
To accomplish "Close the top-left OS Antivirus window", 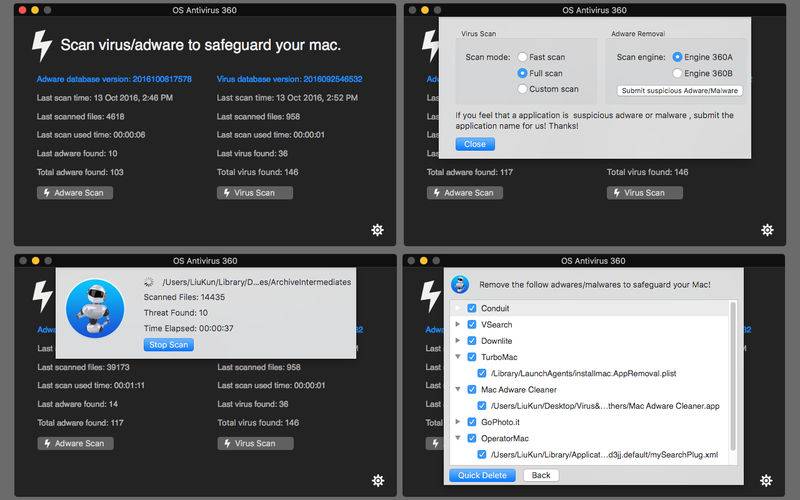I will pyautogui.click(x=22, y=10).
